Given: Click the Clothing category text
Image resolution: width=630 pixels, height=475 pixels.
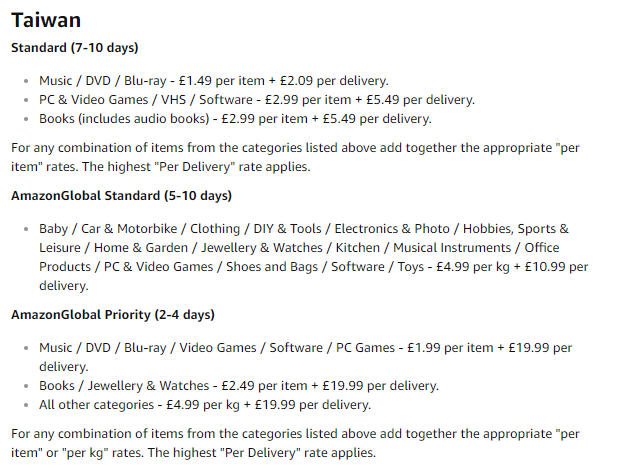Looking at the screenshot, I should pos(215,229).
